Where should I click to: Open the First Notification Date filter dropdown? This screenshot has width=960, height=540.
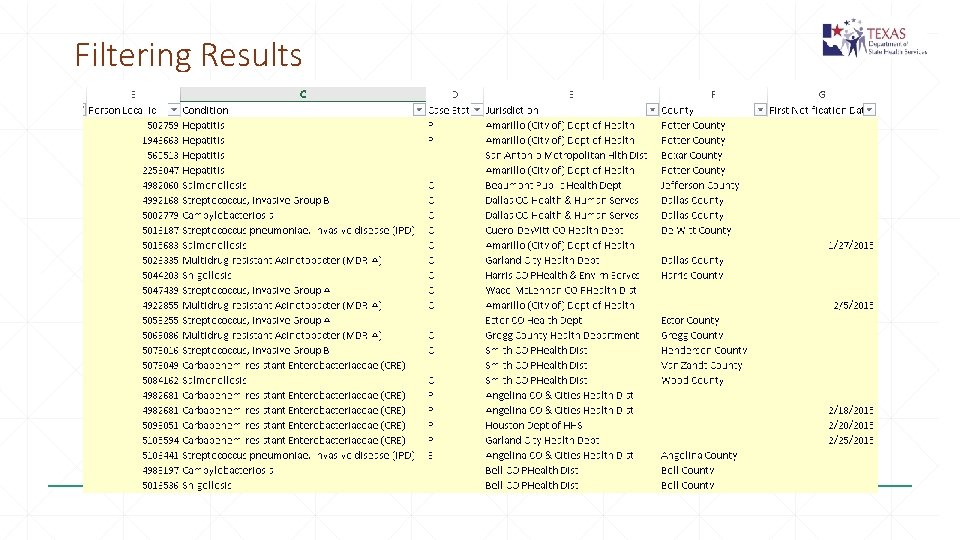click(x=869, y=110)
